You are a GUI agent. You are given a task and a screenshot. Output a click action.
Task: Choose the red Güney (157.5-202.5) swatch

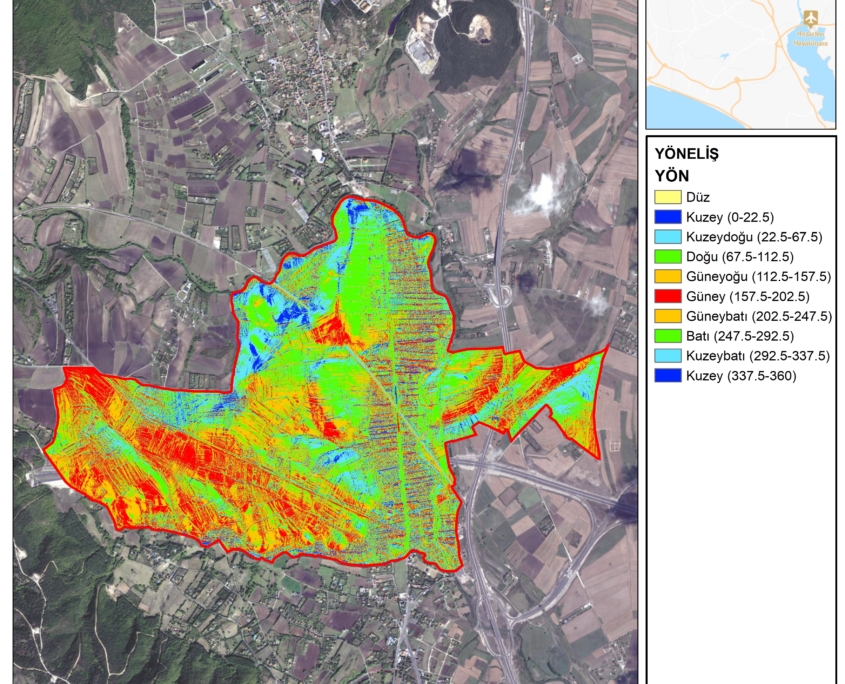pyautogui.click(x=667, y=296)
